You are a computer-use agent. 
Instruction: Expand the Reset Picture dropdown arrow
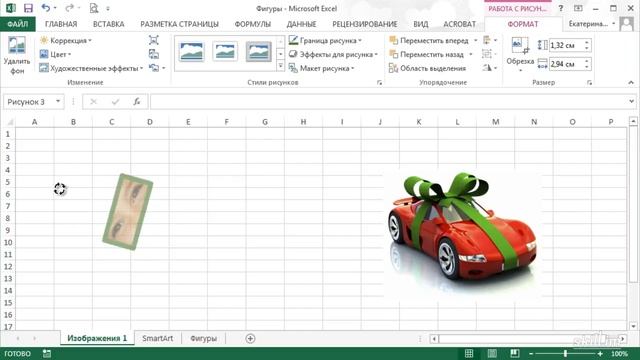tap(164, 68)
